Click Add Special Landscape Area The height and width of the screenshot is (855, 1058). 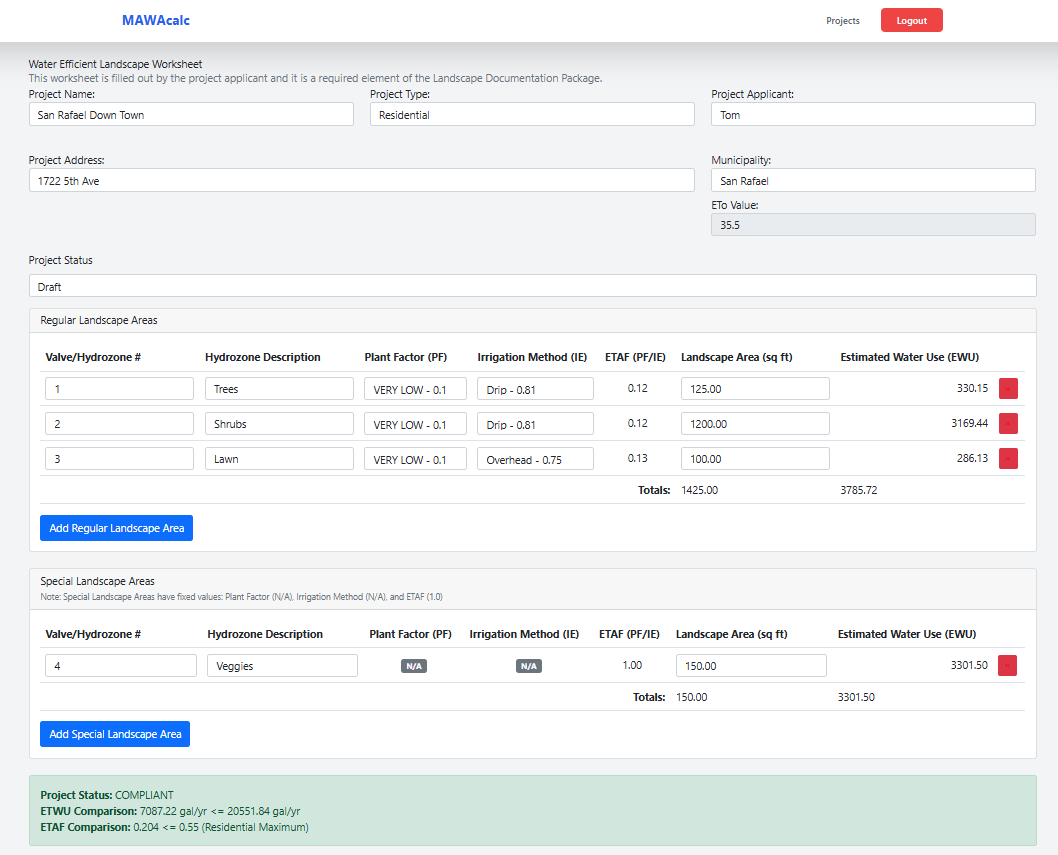[114, 733]
